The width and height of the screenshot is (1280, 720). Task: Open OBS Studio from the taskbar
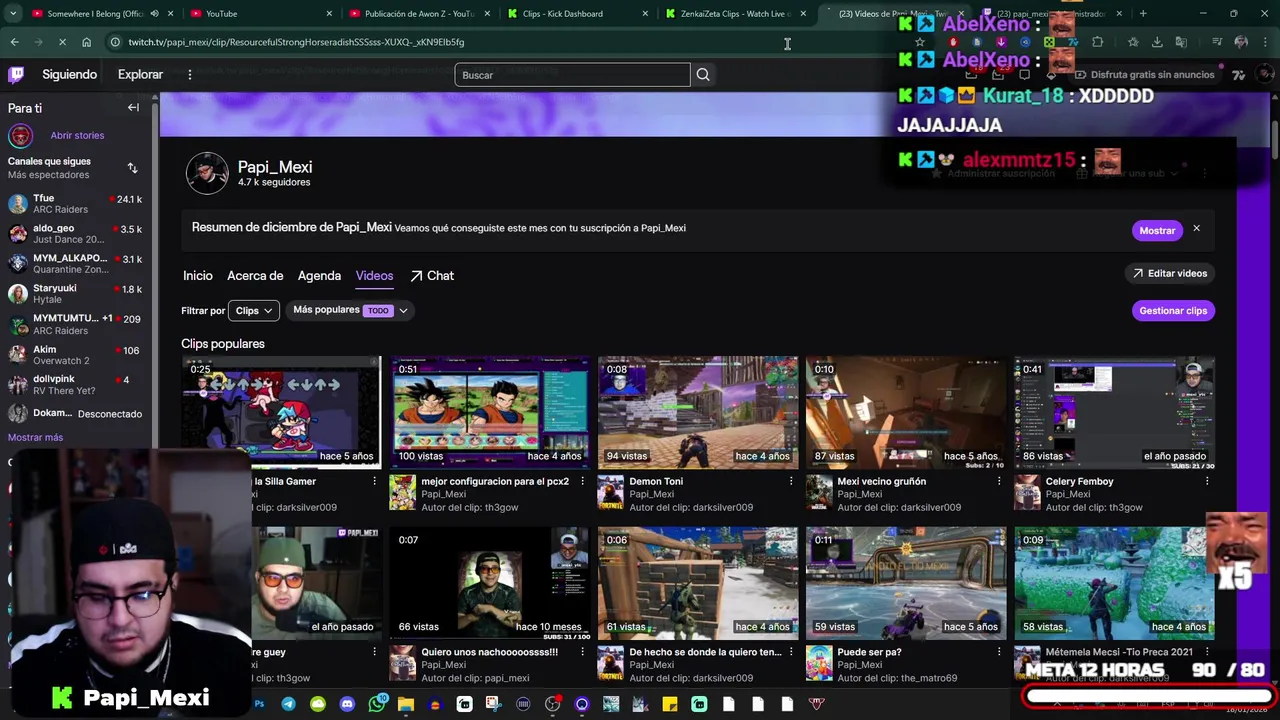pos(552,704)
